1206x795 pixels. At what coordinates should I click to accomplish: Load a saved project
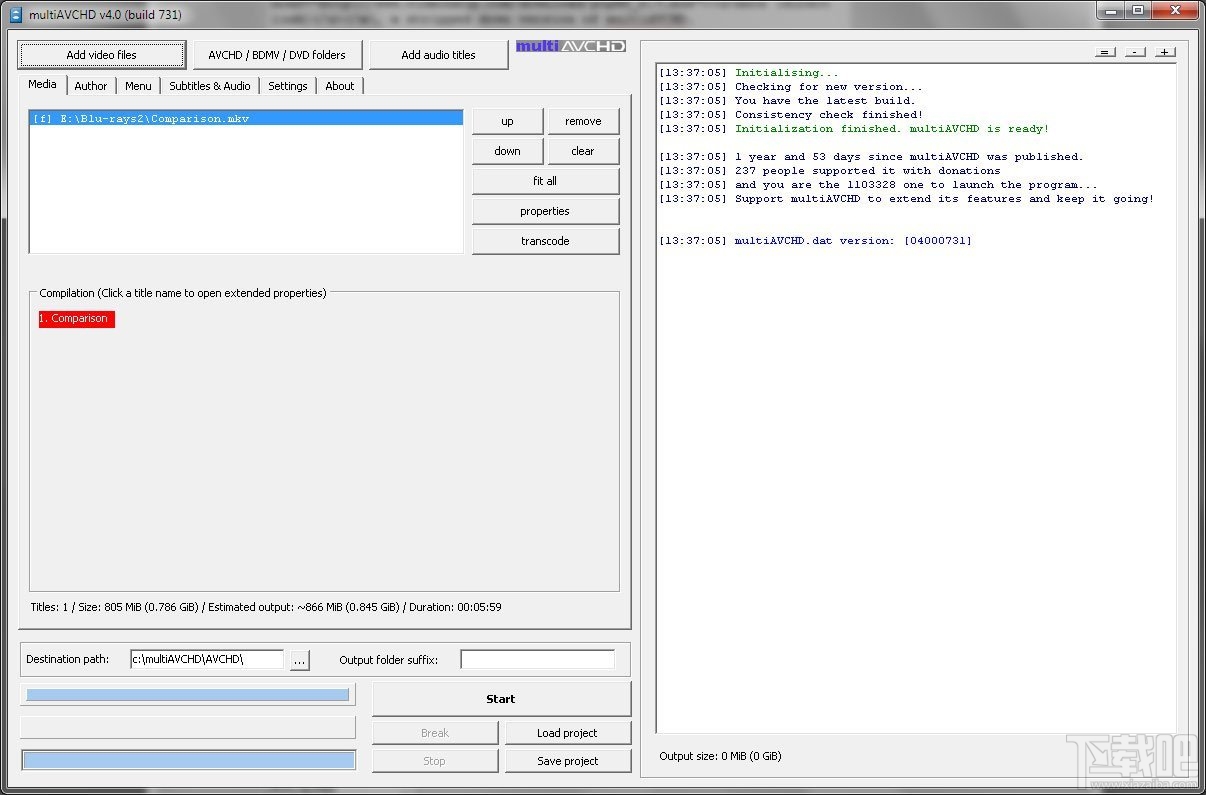(568, 732)
